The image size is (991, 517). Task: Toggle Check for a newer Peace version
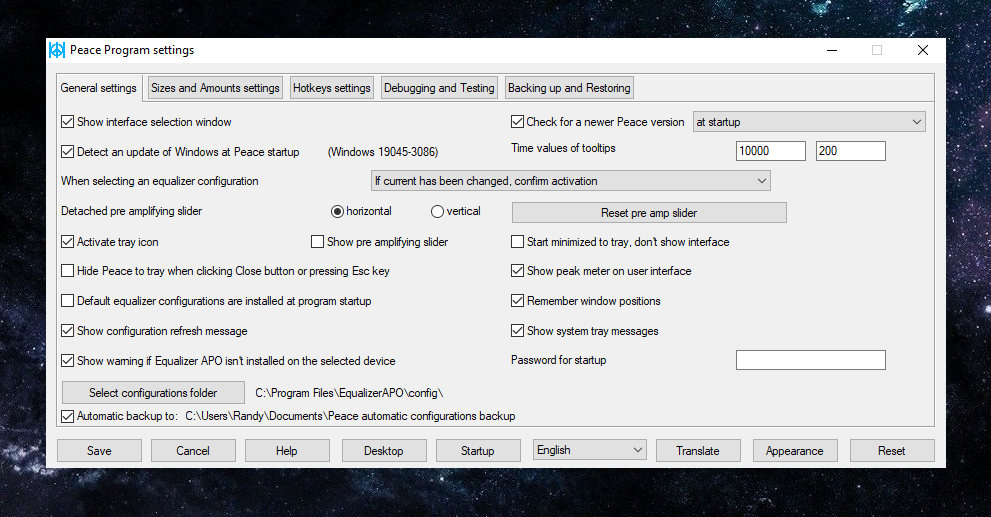point(518,122)
